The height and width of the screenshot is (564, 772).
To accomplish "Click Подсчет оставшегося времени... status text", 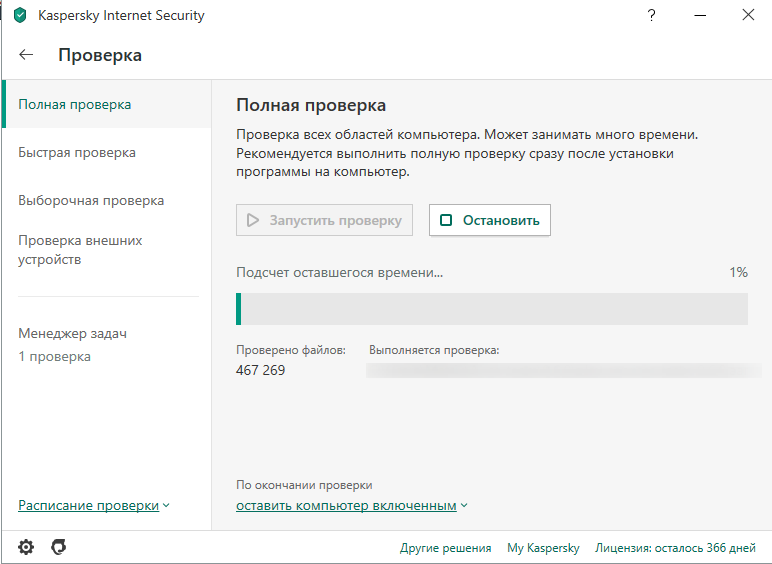I will [340, 273].
